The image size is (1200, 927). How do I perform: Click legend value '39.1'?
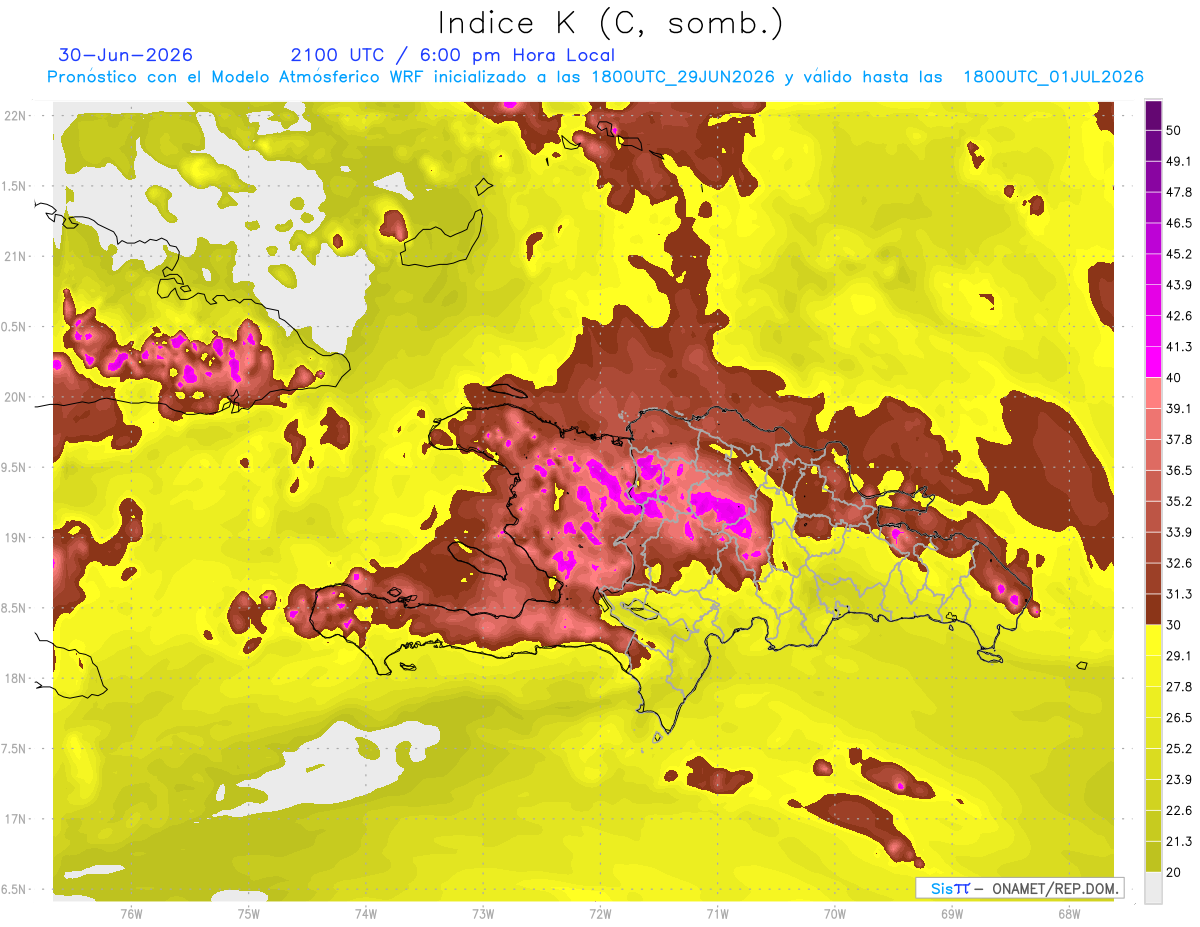click(1178, 409)
